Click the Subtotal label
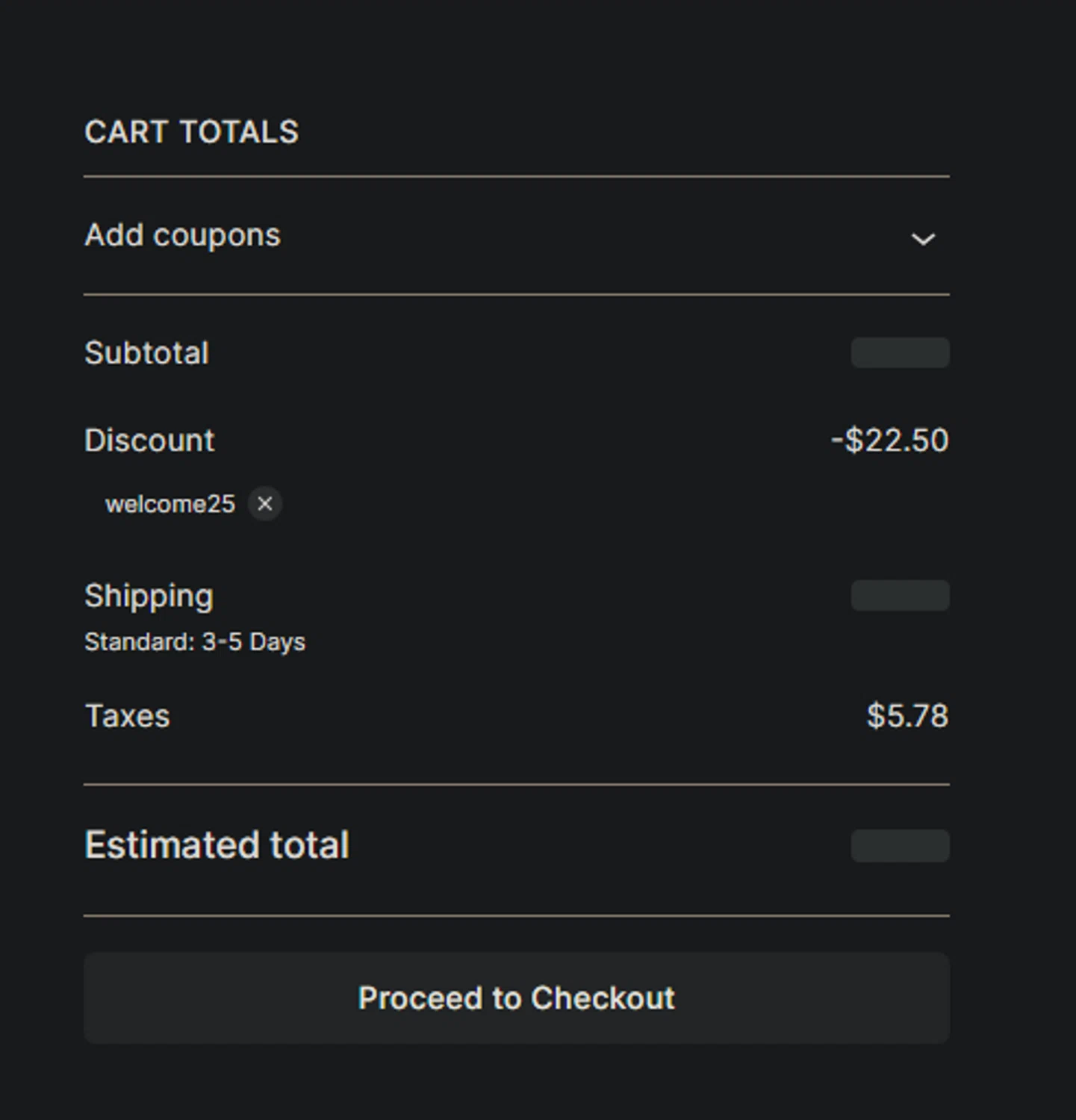This screenshot has width=1076, height=1120. click(x=146, y=353)
